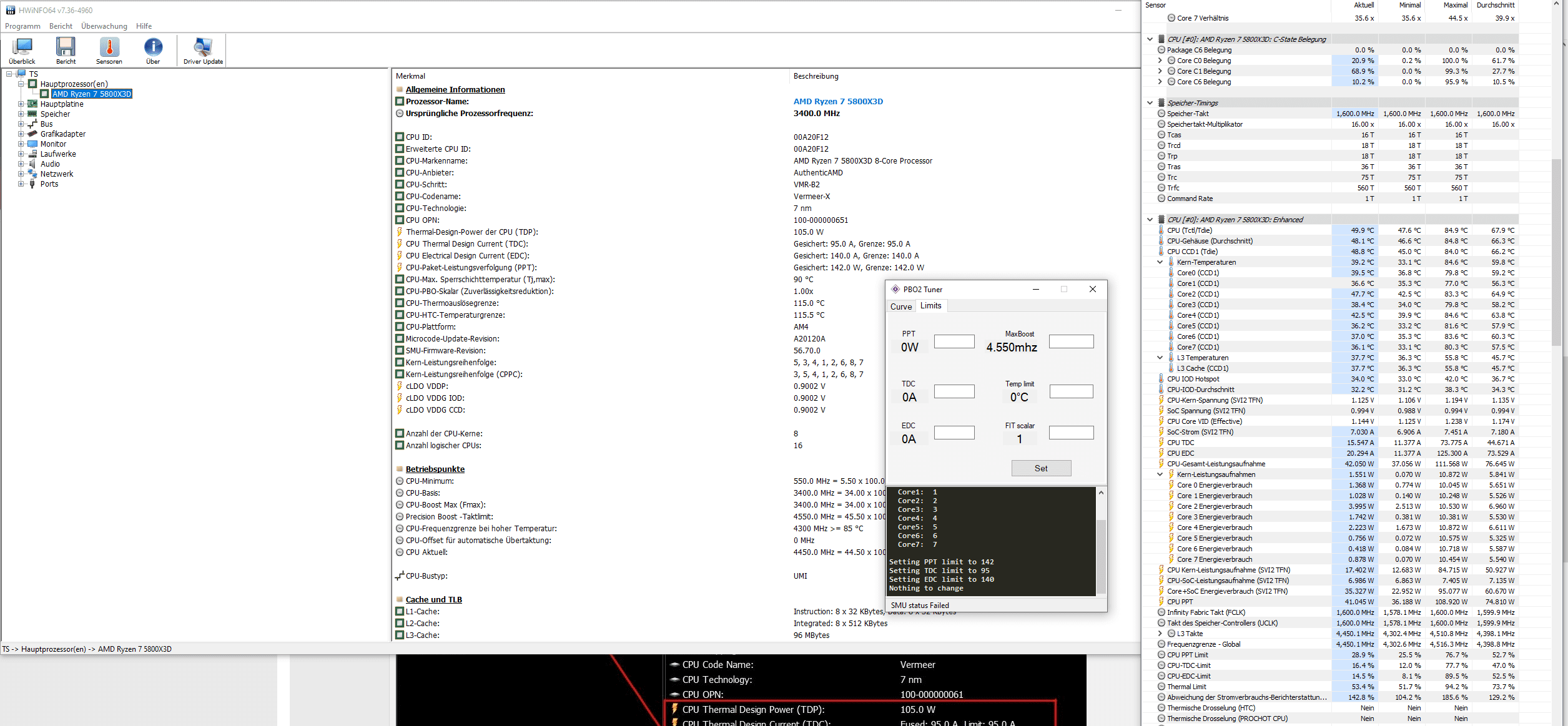Click the PPT input field

click(954, 341)
